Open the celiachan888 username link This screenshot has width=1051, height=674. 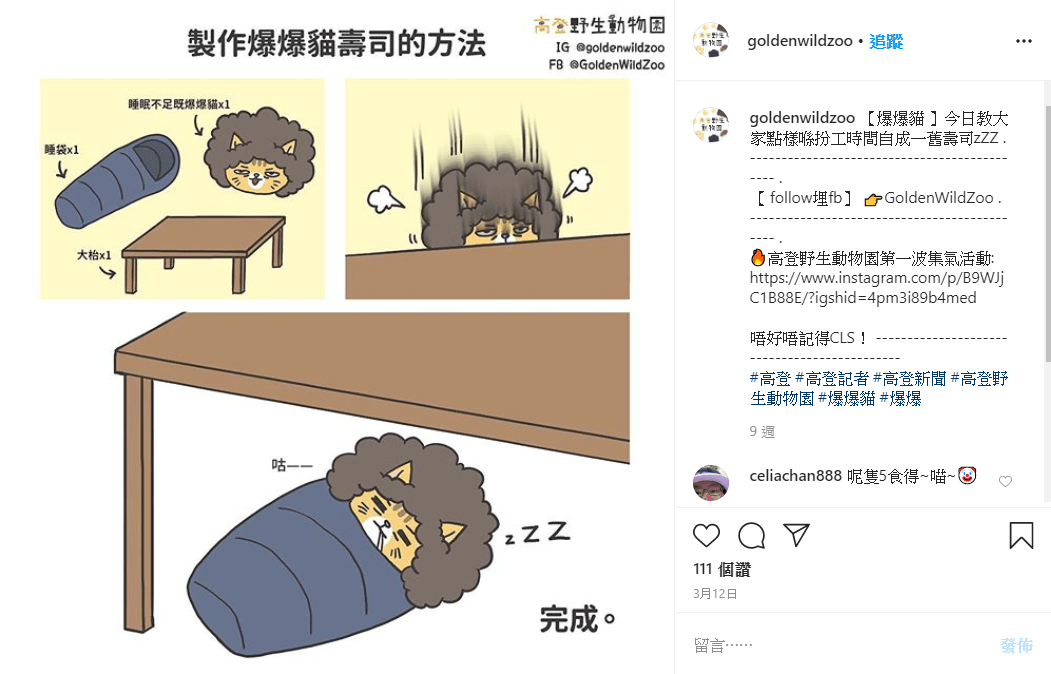tap(795, 476)
